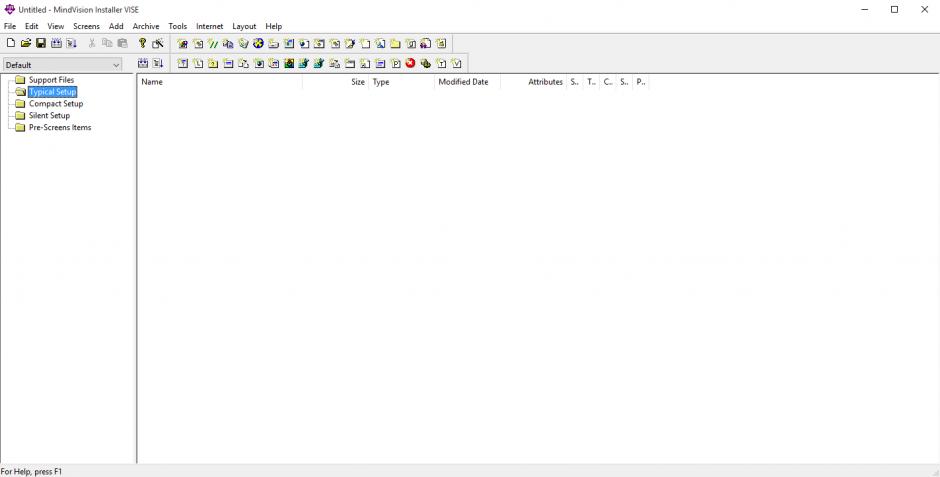This screenshot has height=477, width=940.
Task: Open the Default layout dropdown
Action: point(62,65)
